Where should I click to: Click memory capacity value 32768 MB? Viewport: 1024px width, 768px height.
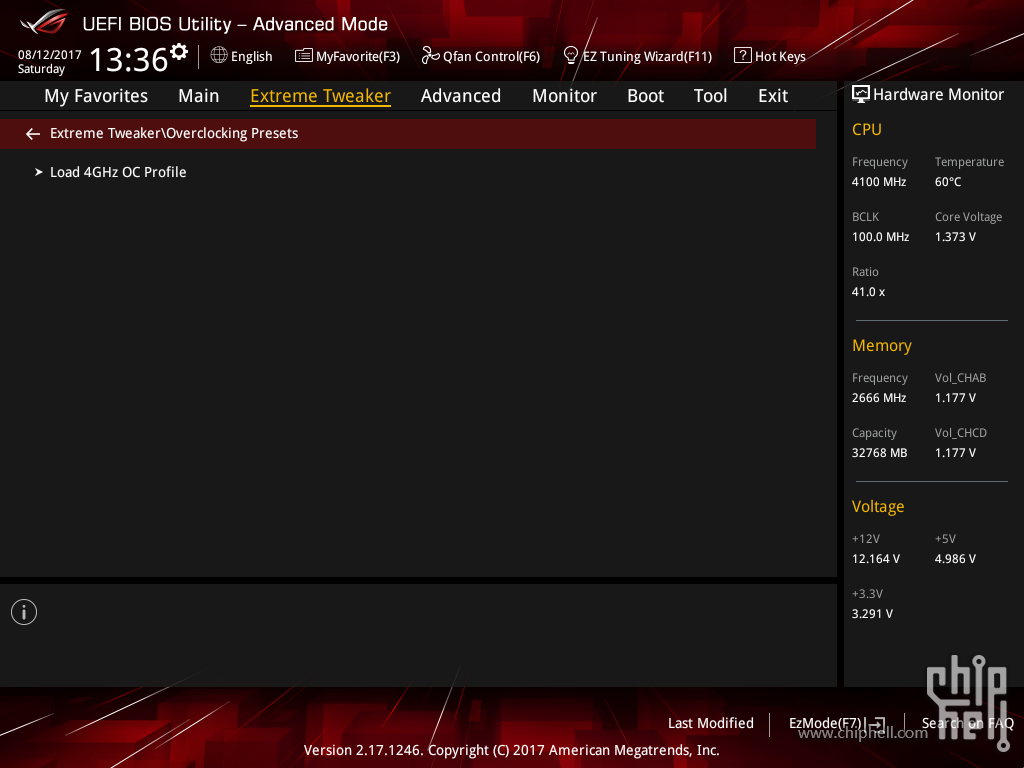(880, 453)
